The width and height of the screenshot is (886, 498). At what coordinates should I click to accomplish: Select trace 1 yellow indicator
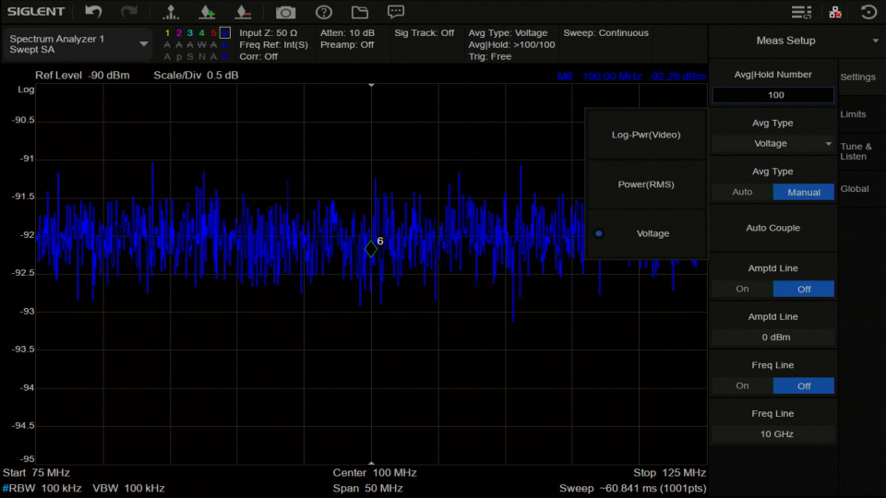pyautogui.click(x=167, y=33)
